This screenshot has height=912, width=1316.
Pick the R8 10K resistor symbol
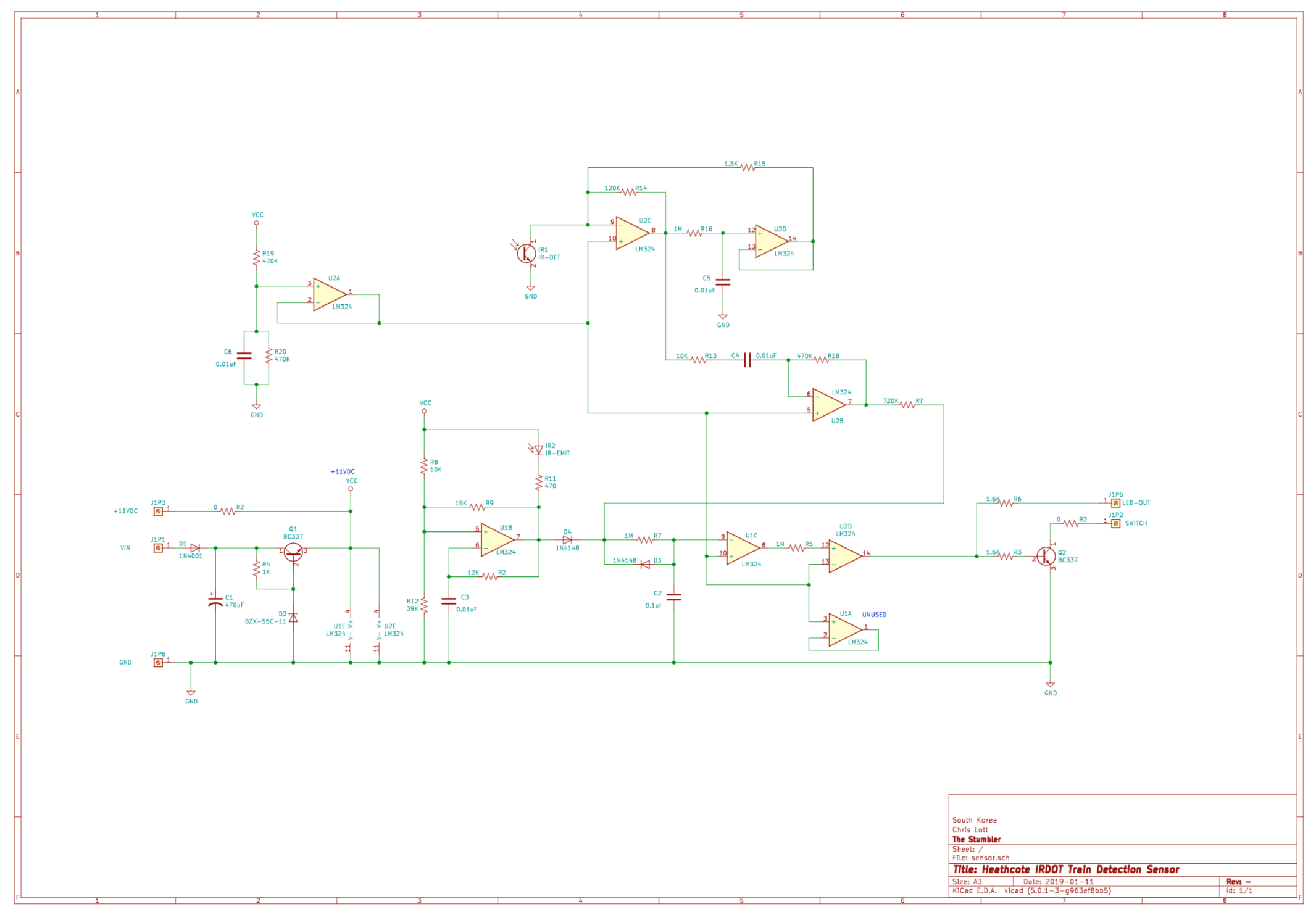(424, 466)
